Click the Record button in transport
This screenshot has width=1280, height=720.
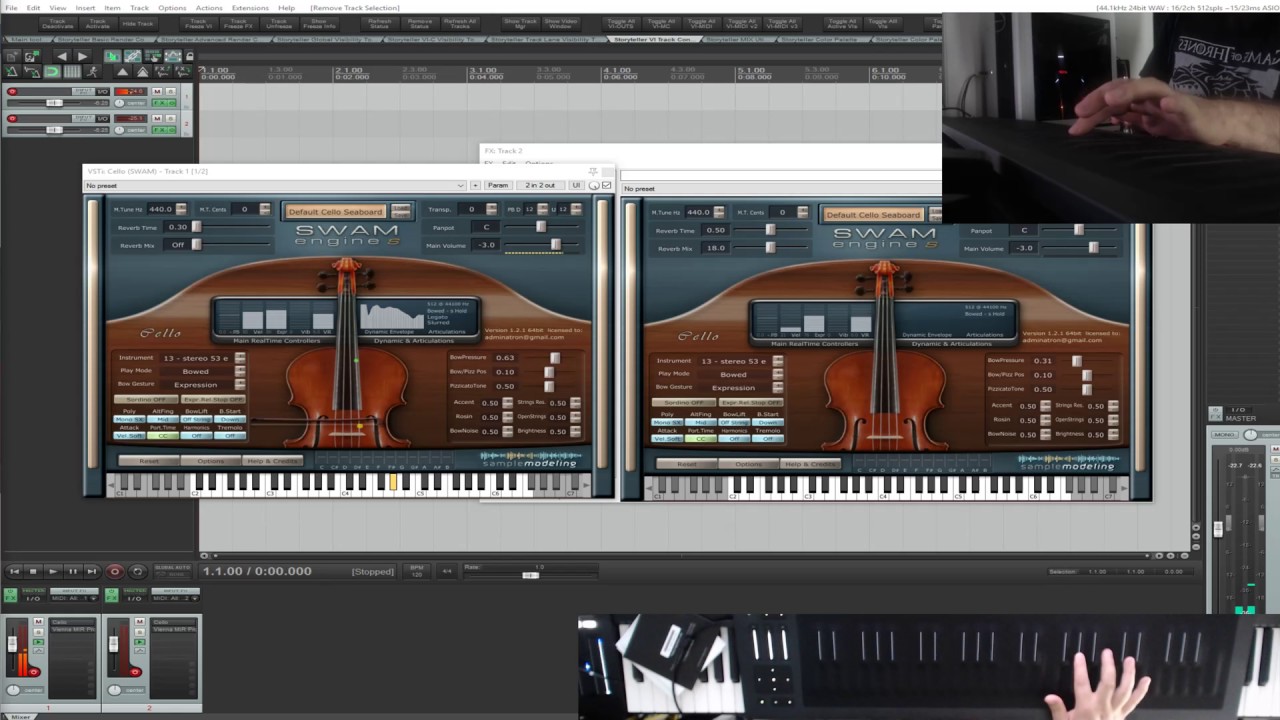(x=114, y=571)
